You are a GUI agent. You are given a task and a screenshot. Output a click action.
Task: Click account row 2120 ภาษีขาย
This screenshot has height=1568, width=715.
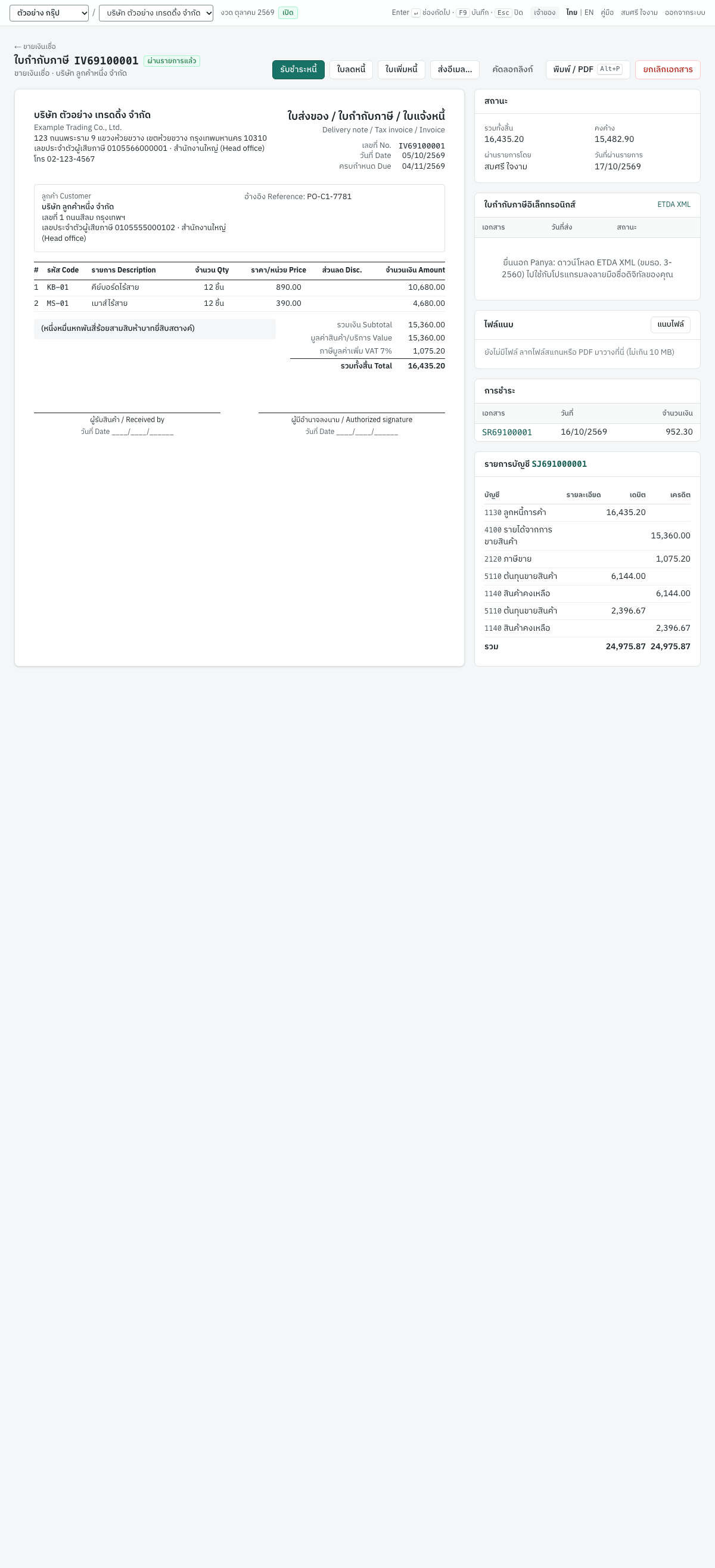coord(587,559)
